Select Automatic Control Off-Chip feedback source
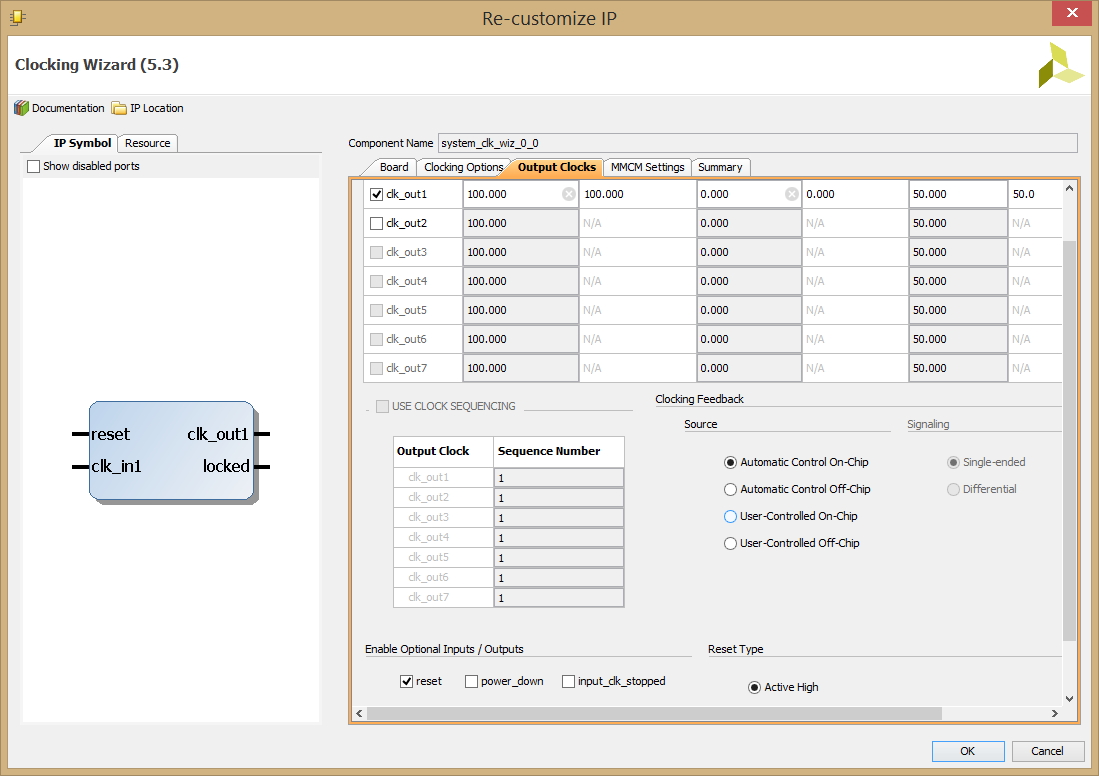1099x776 pixels. [x=730, y=489]
